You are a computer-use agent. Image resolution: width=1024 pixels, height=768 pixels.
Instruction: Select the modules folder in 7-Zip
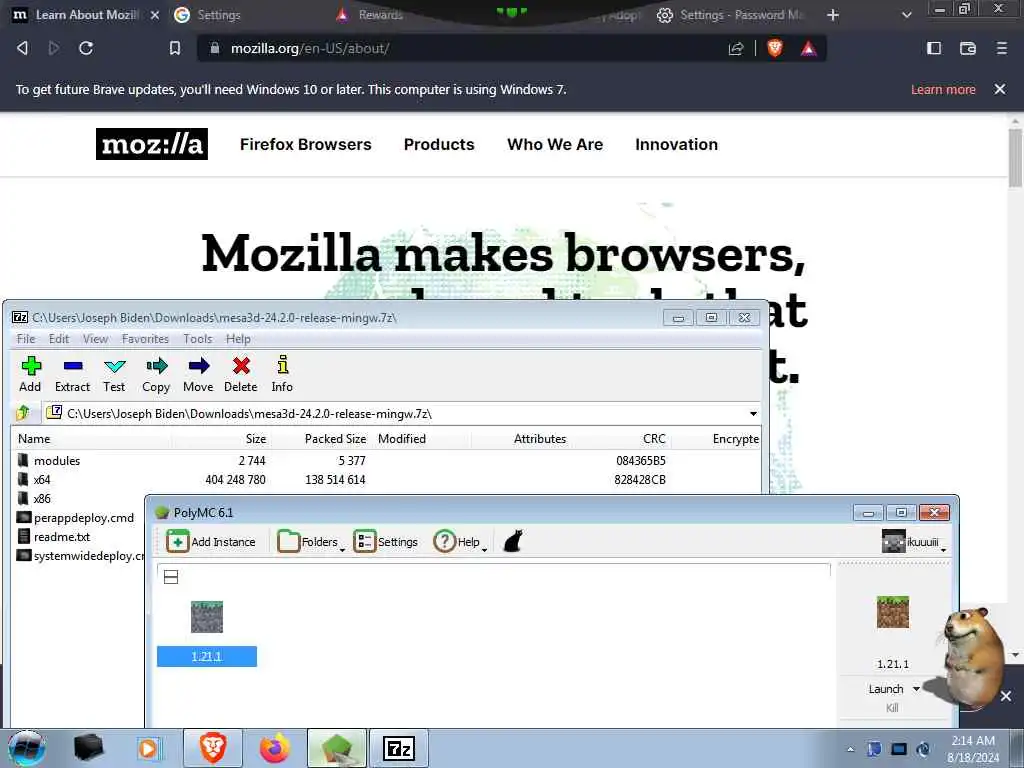pos(57,460)
